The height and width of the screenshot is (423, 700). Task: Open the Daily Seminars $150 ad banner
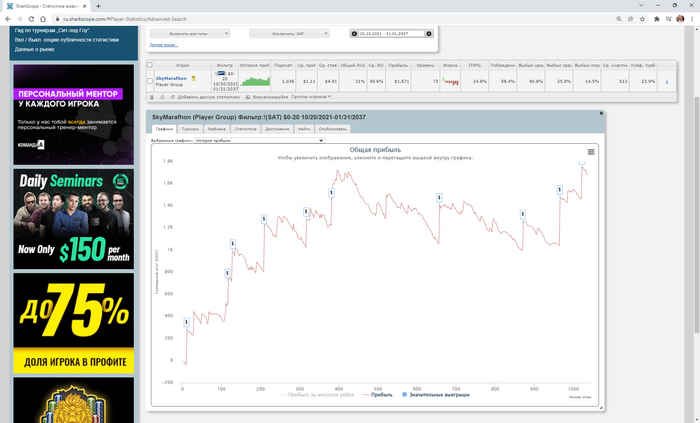(x=74, y=219)
